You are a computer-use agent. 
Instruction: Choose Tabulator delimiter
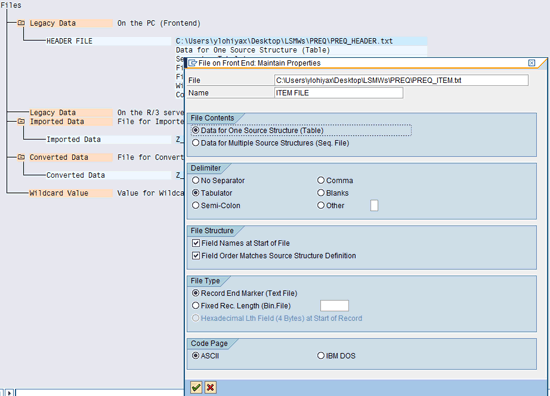click(x=196, y=193)
